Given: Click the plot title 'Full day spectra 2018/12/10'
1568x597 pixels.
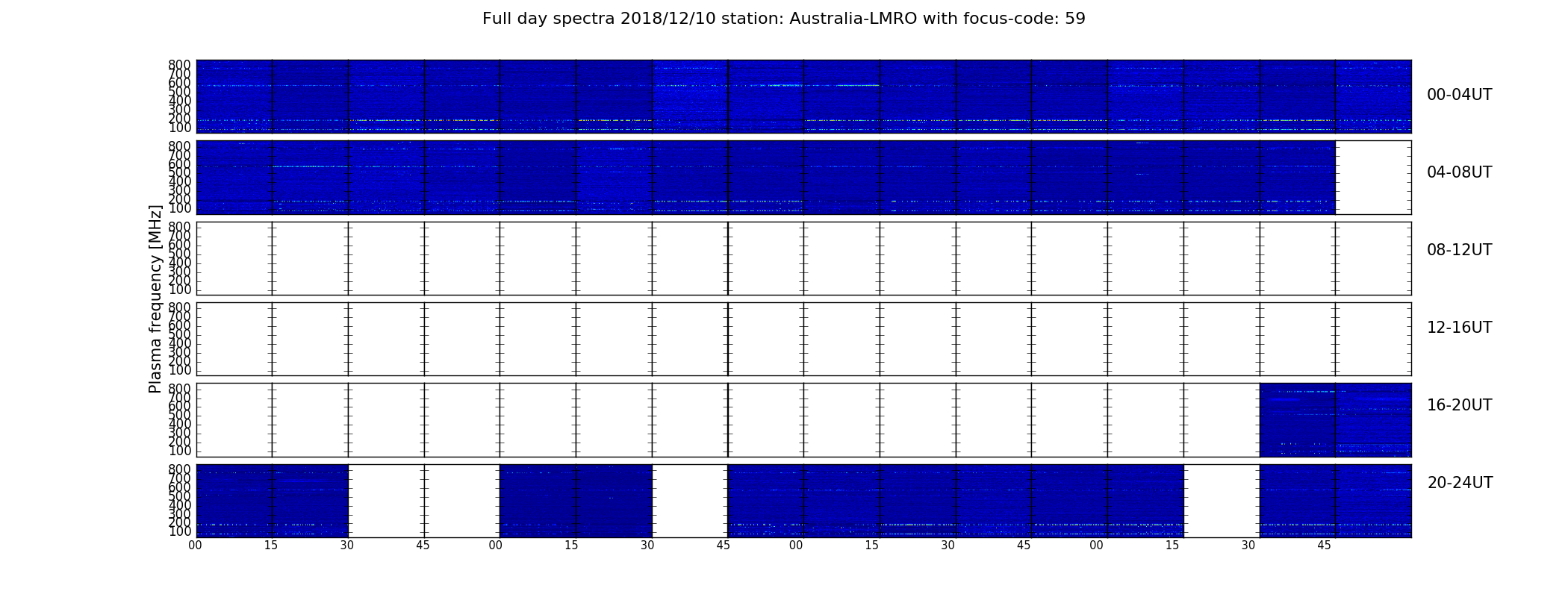Looking at the screenshot, I should pos(783,19).
